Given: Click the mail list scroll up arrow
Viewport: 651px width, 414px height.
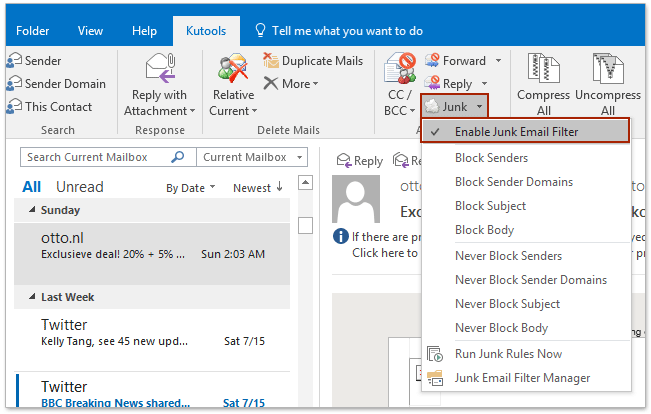Looking at the screenshot, I should tap(306, 182).
